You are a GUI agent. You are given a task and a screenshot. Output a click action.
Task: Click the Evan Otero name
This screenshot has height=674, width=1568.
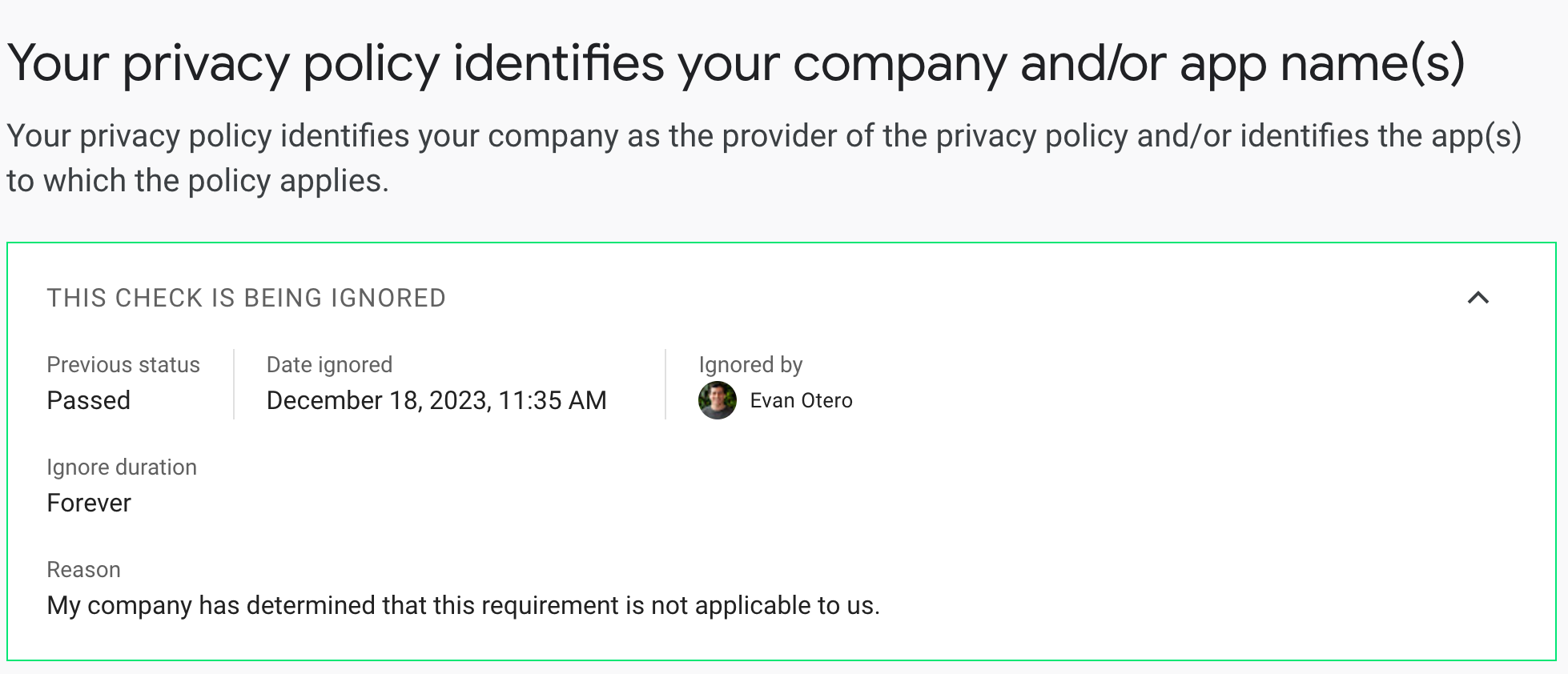pyautogui.click(x=801, y=400)
